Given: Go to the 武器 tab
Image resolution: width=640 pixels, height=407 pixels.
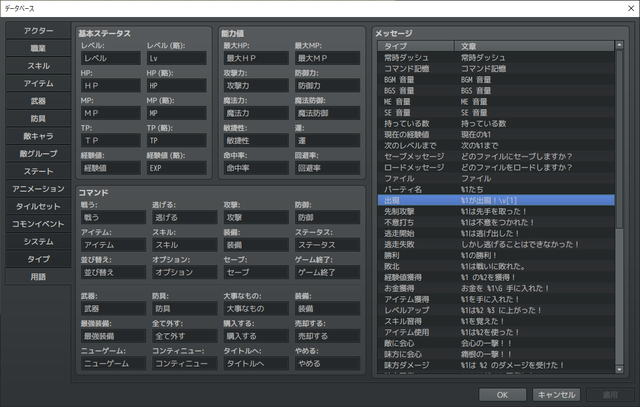Looking at the screenshot, I should click(x=38, y=101).
